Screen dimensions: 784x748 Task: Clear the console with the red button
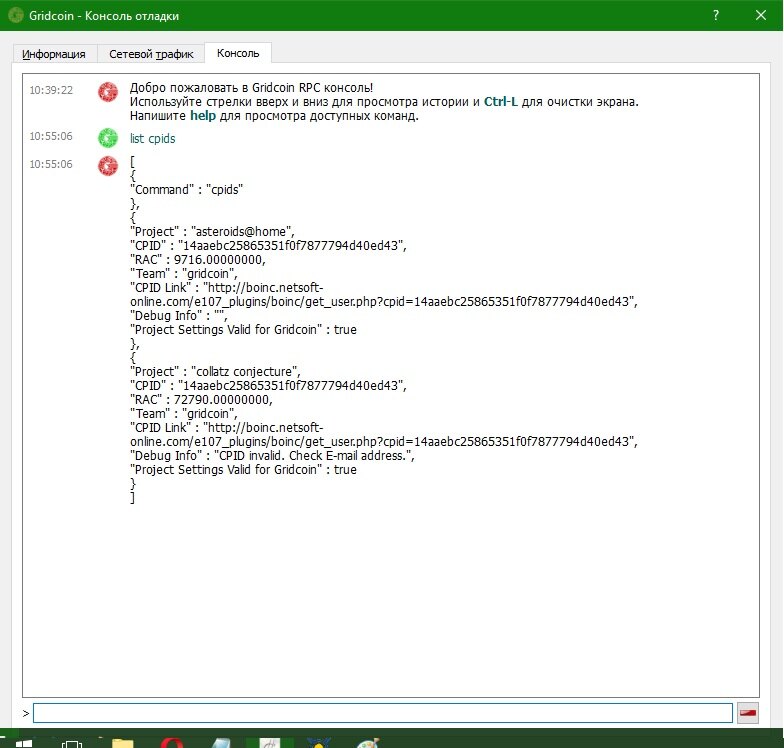748,712
